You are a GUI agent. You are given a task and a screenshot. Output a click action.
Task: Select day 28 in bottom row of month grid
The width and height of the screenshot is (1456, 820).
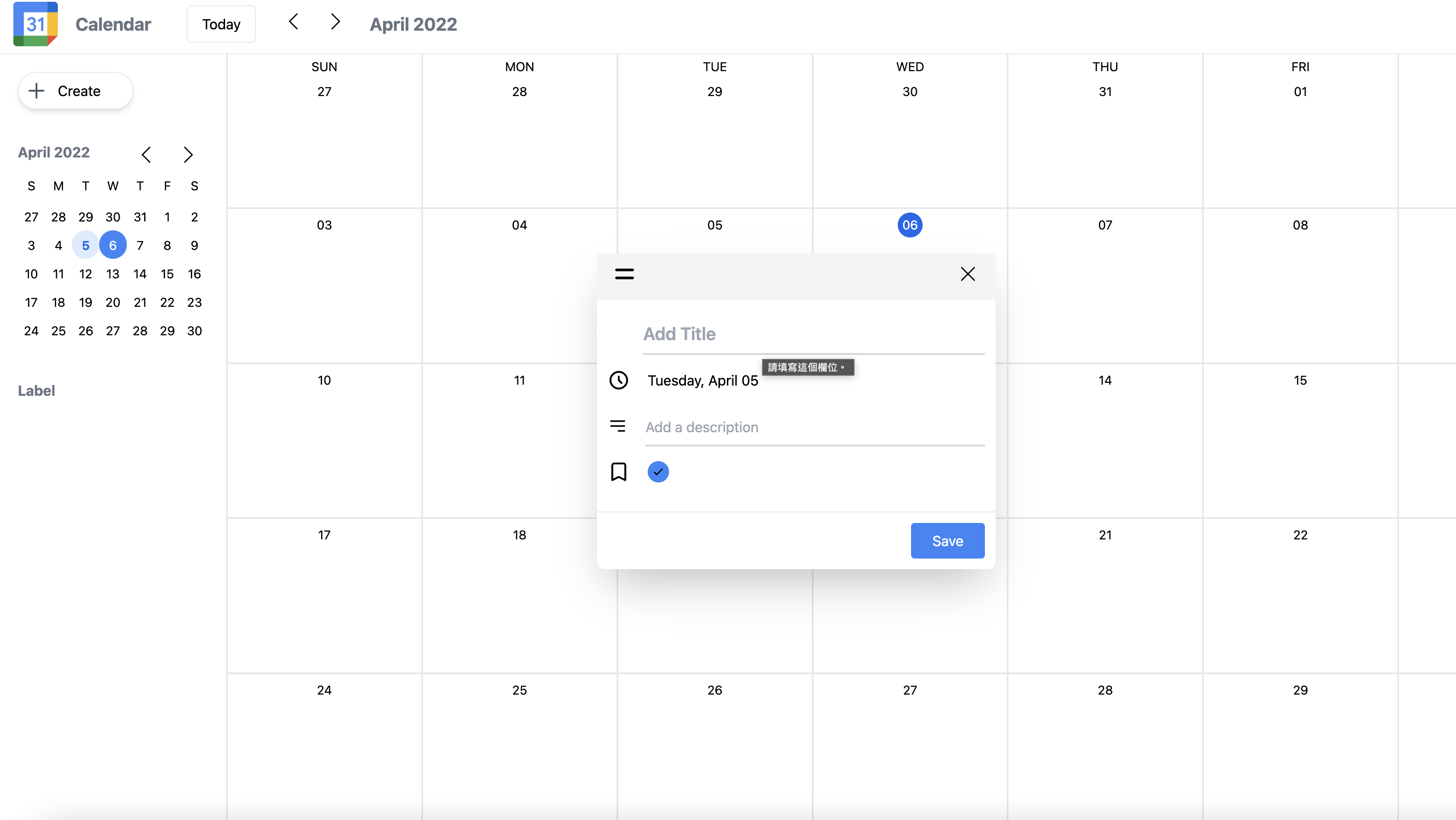1105,690
